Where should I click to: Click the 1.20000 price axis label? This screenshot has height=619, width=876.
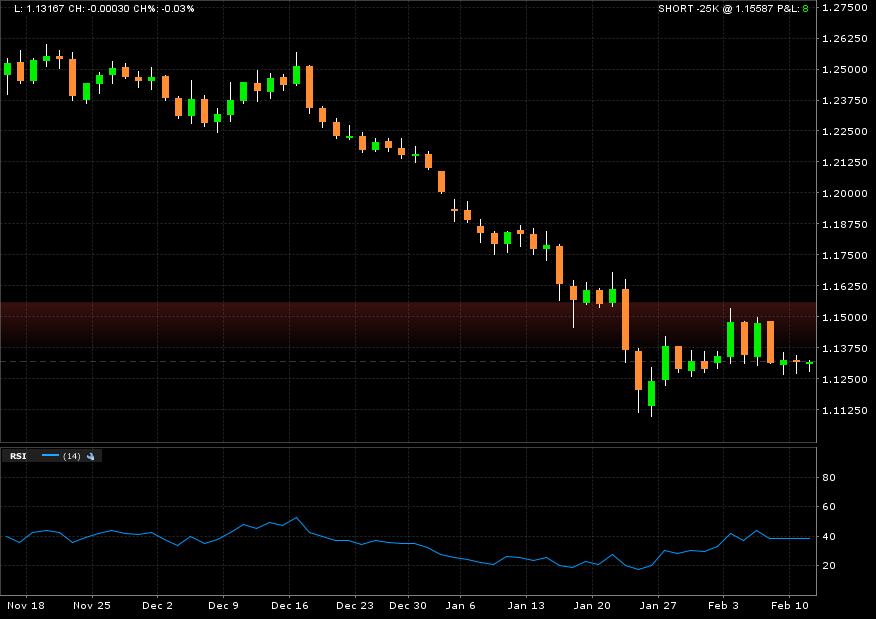845,193
